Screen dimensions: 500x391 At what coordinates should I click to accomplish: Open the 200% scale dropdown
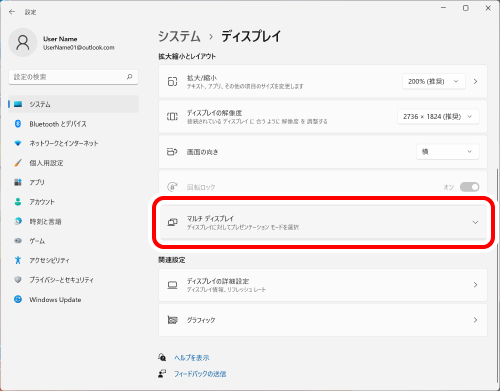[x=434, y=81]
